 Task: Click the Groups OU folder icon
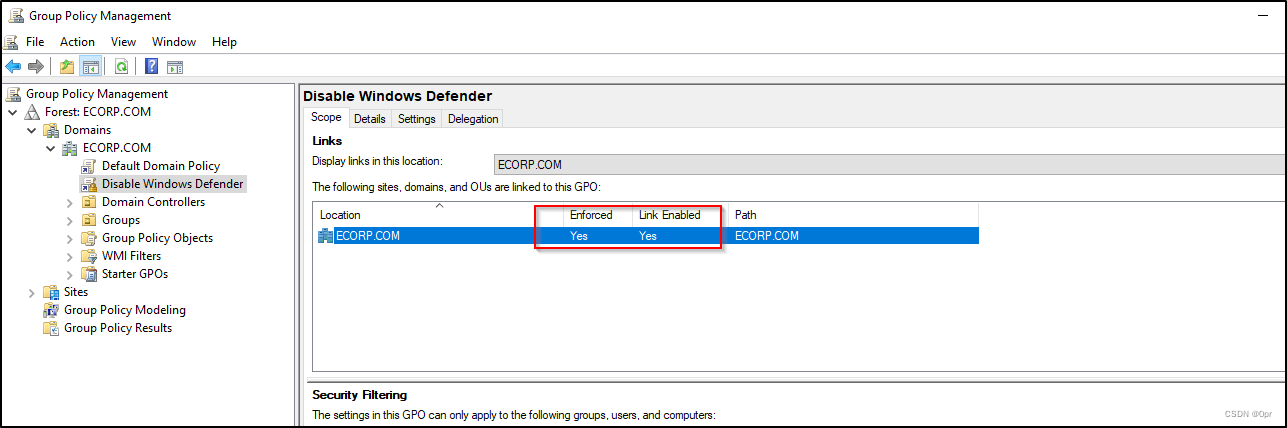pyautogui.click(x=89, y=220)
